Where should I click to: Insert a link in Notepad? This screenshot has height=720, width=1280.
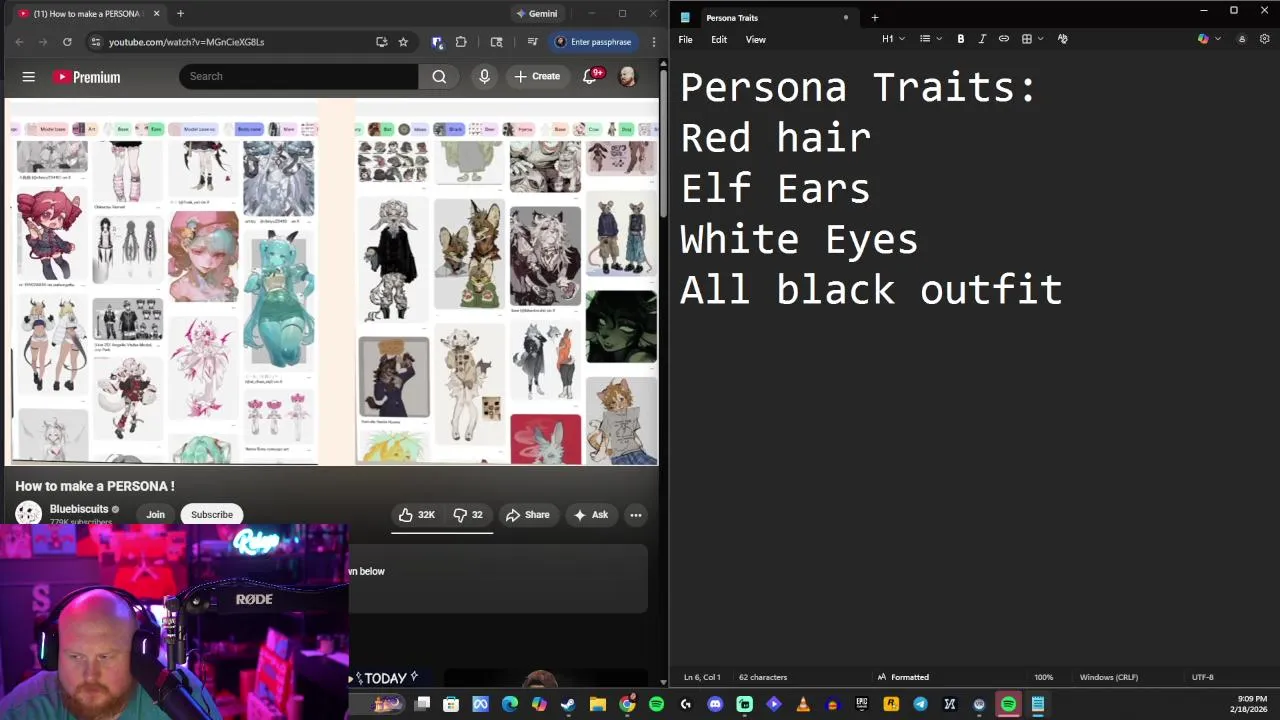[1004, 39]
